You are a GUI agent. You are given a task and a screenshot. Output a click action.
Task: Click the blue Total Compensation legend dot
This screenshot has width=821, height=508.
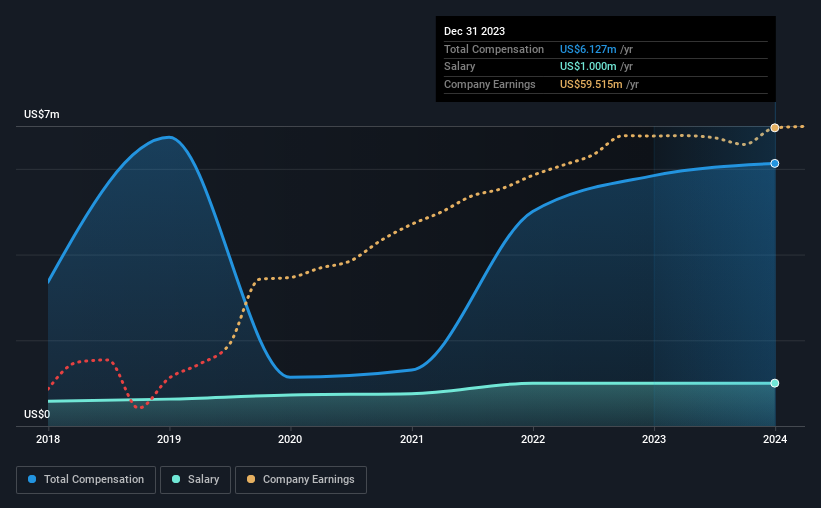pos(32,479)
